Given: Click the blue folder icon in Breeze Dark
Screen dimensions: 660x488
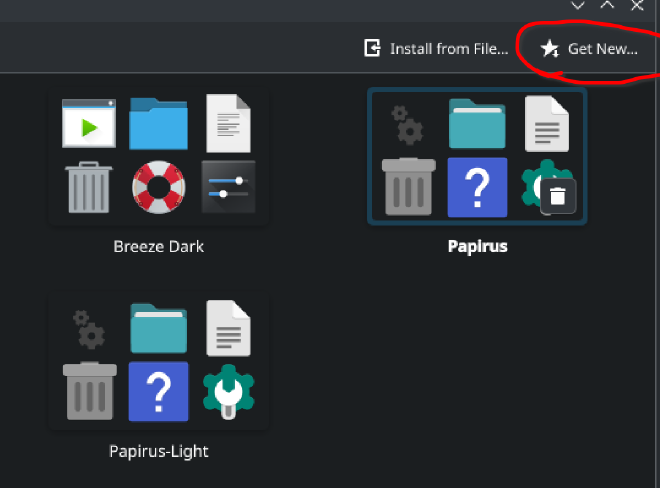Looking at the screenshot, I should (158, 123).
